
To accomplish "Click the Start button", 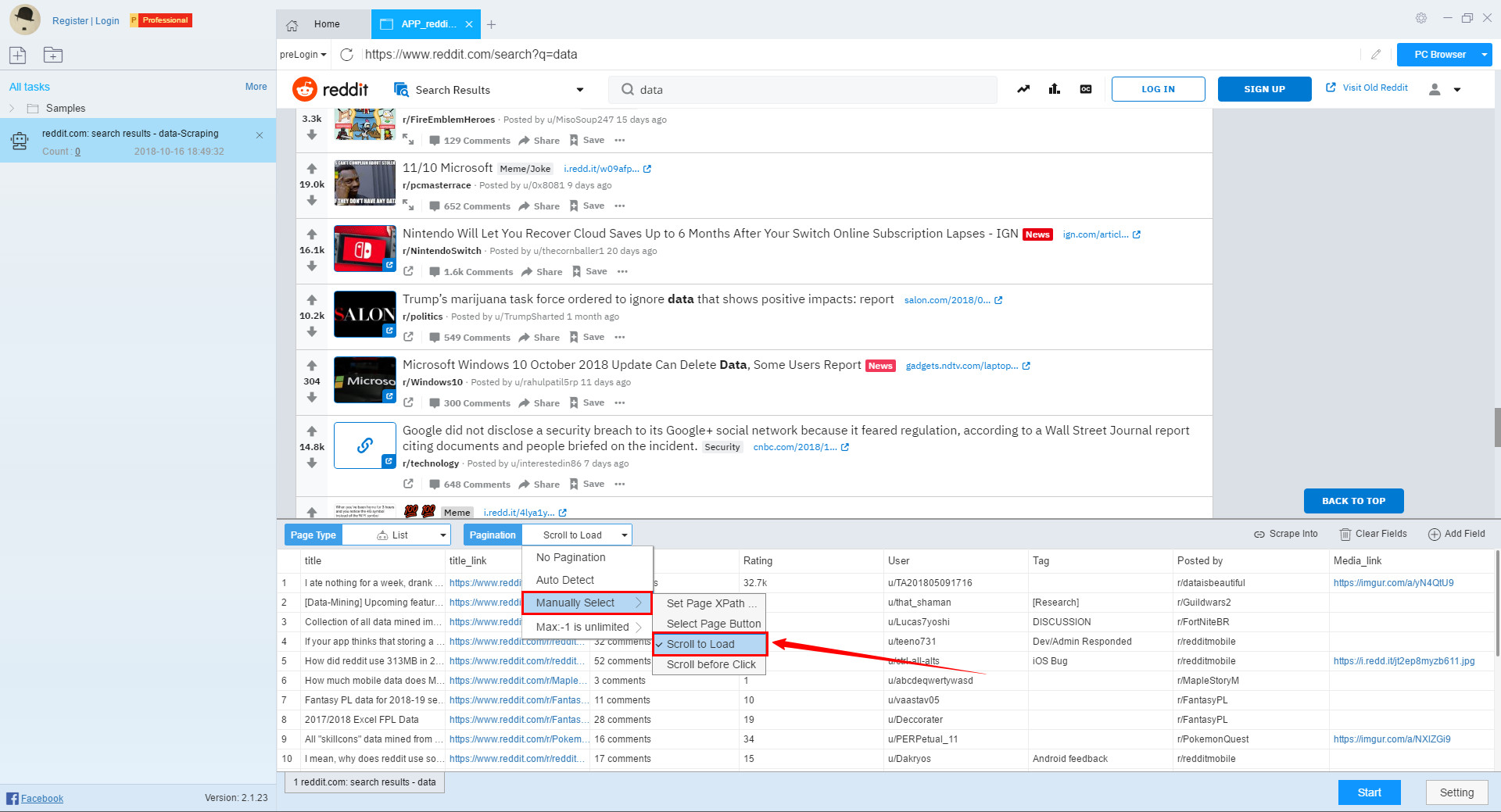I will pyautogui.click(x=1369, y=792).
